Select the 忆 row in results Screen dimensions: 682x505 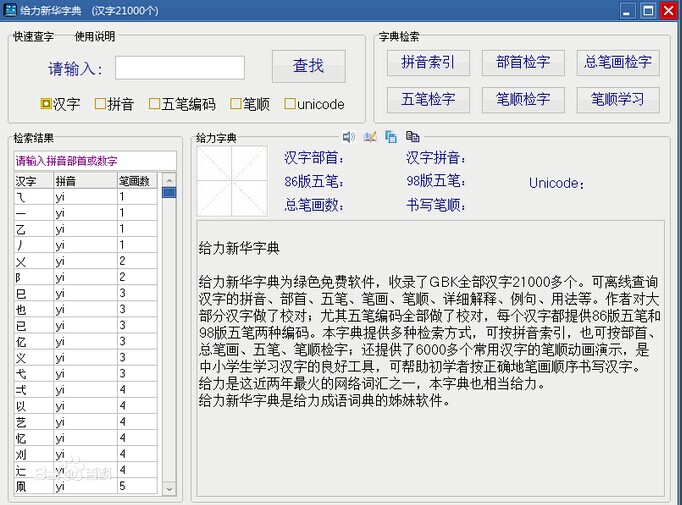[86, 438]
